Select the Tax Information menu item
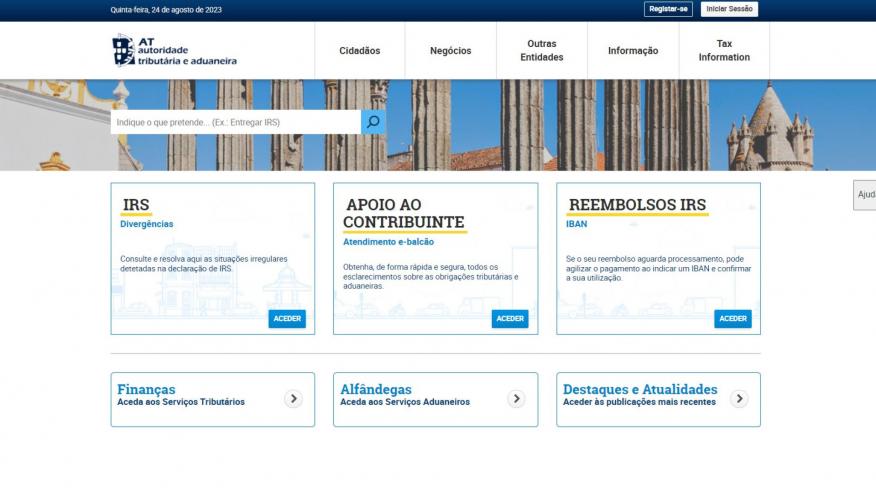This screenshot has height=493, width=876. 724,51
